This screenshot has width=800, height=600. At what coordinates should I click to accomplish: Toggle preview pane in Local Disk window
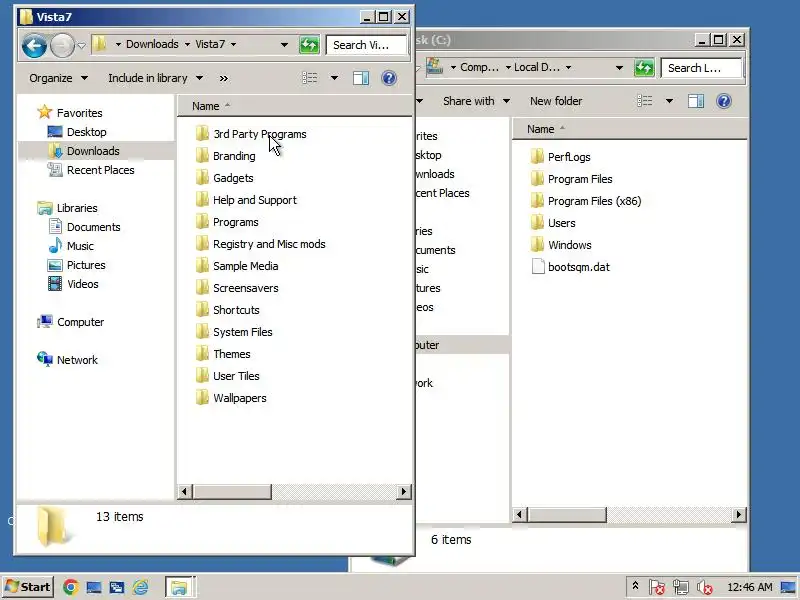point(696,101)
